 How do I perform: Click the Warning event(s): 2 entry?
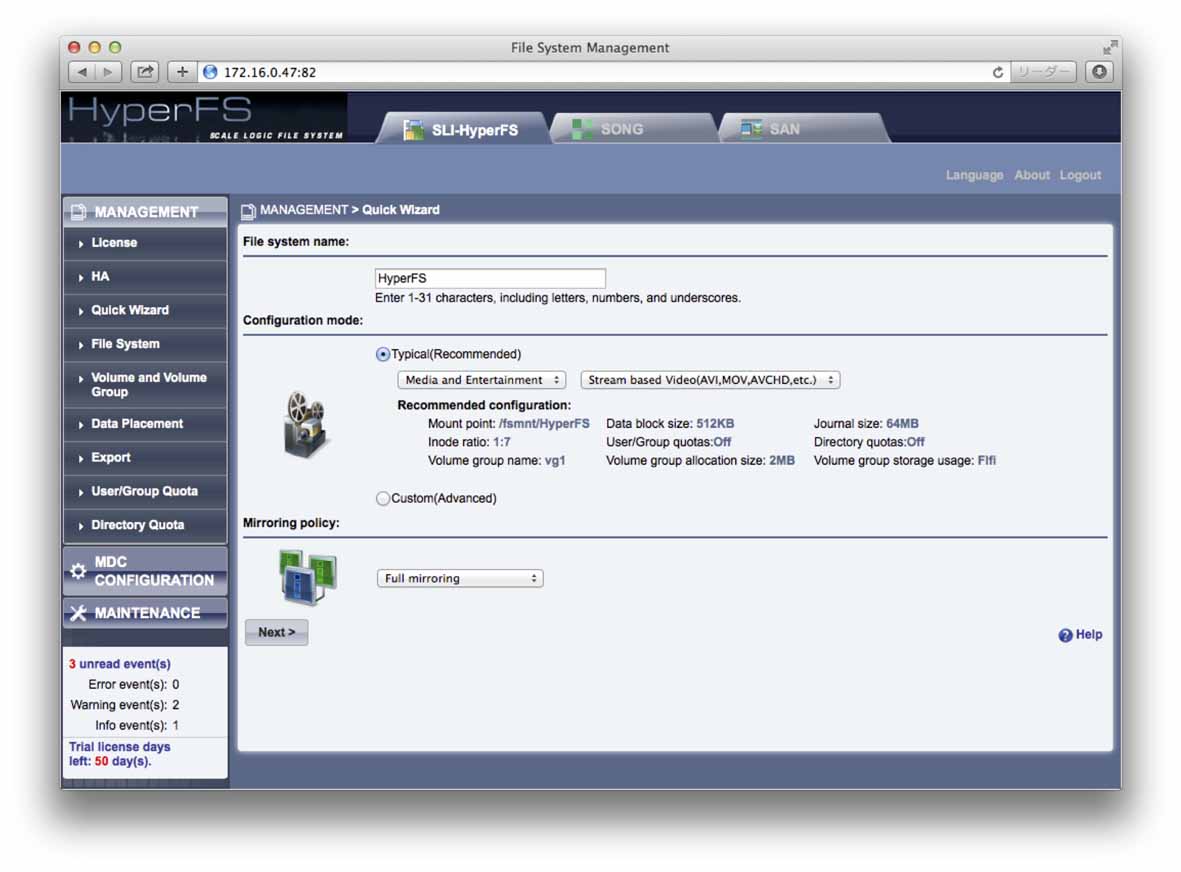124,705
